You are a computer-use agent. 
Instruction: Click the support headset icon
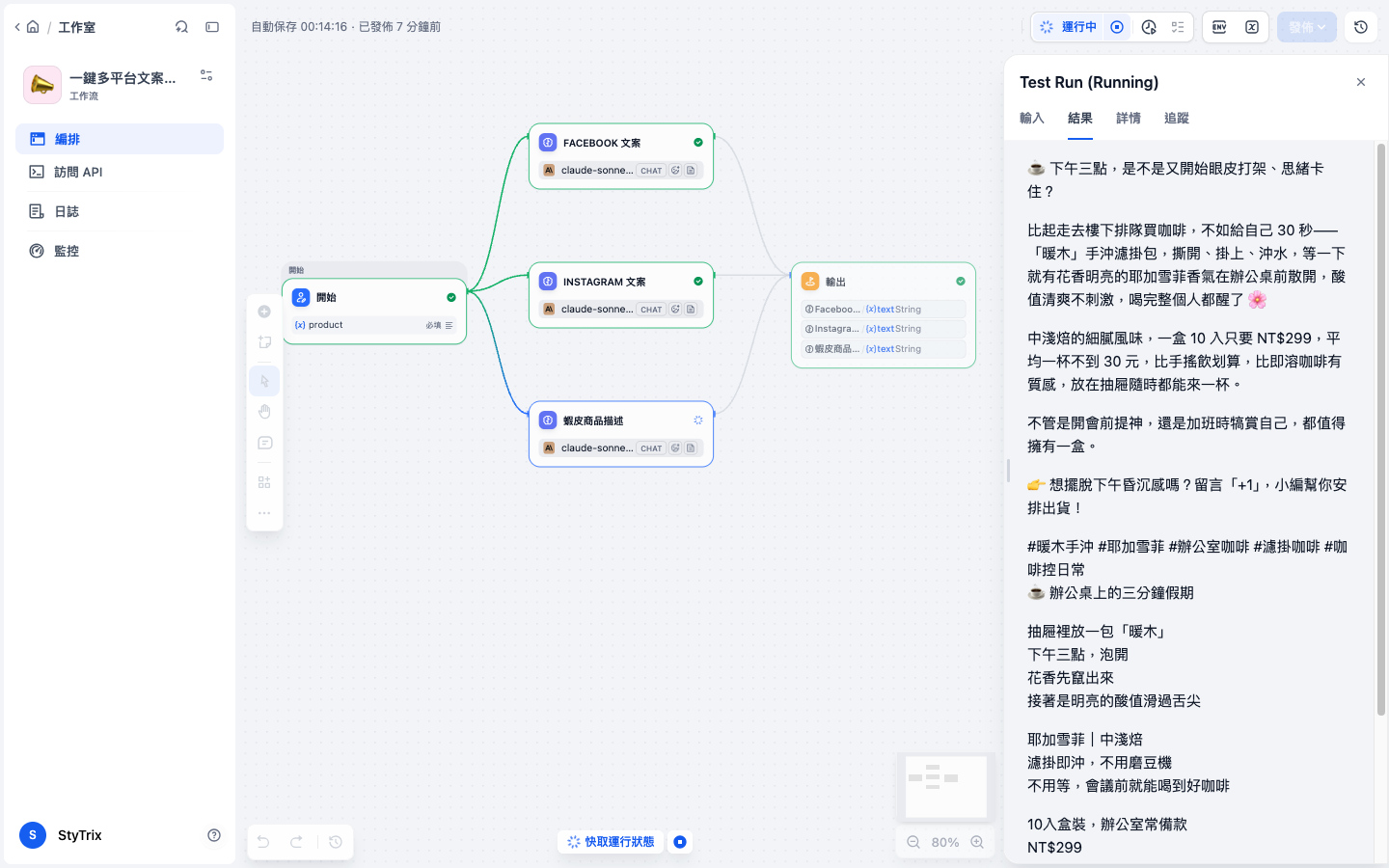181,27
